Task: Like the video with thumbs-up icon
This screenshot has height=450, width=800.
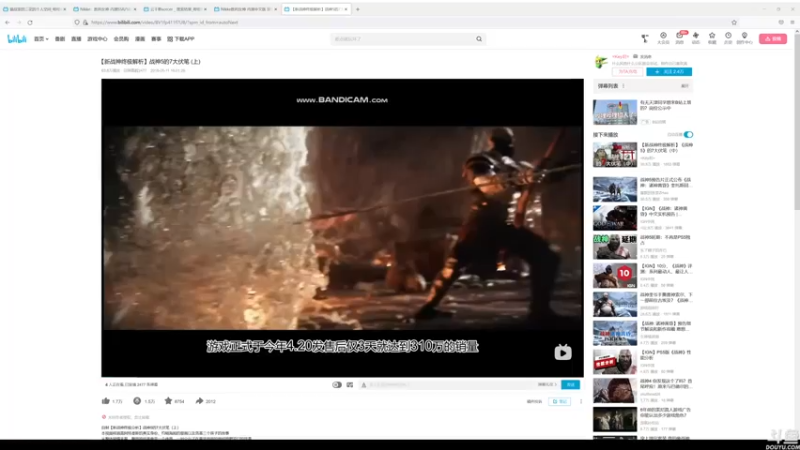Action: pos(106,401)
